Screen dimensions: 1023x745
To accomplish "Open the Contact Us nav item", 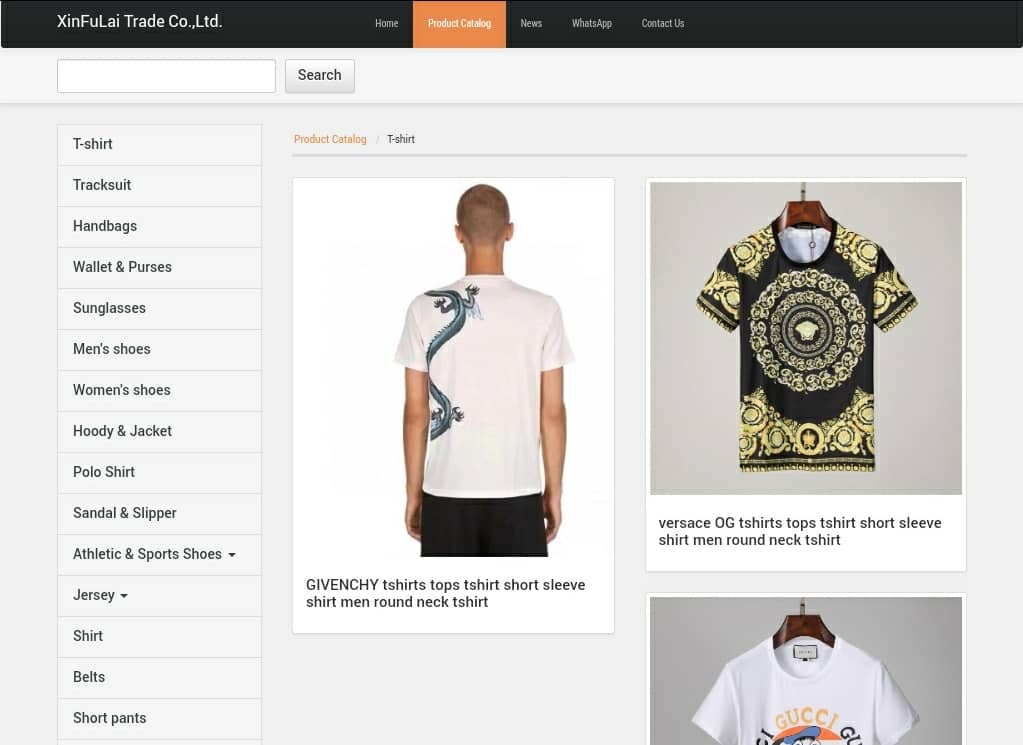I will point(663,23).
